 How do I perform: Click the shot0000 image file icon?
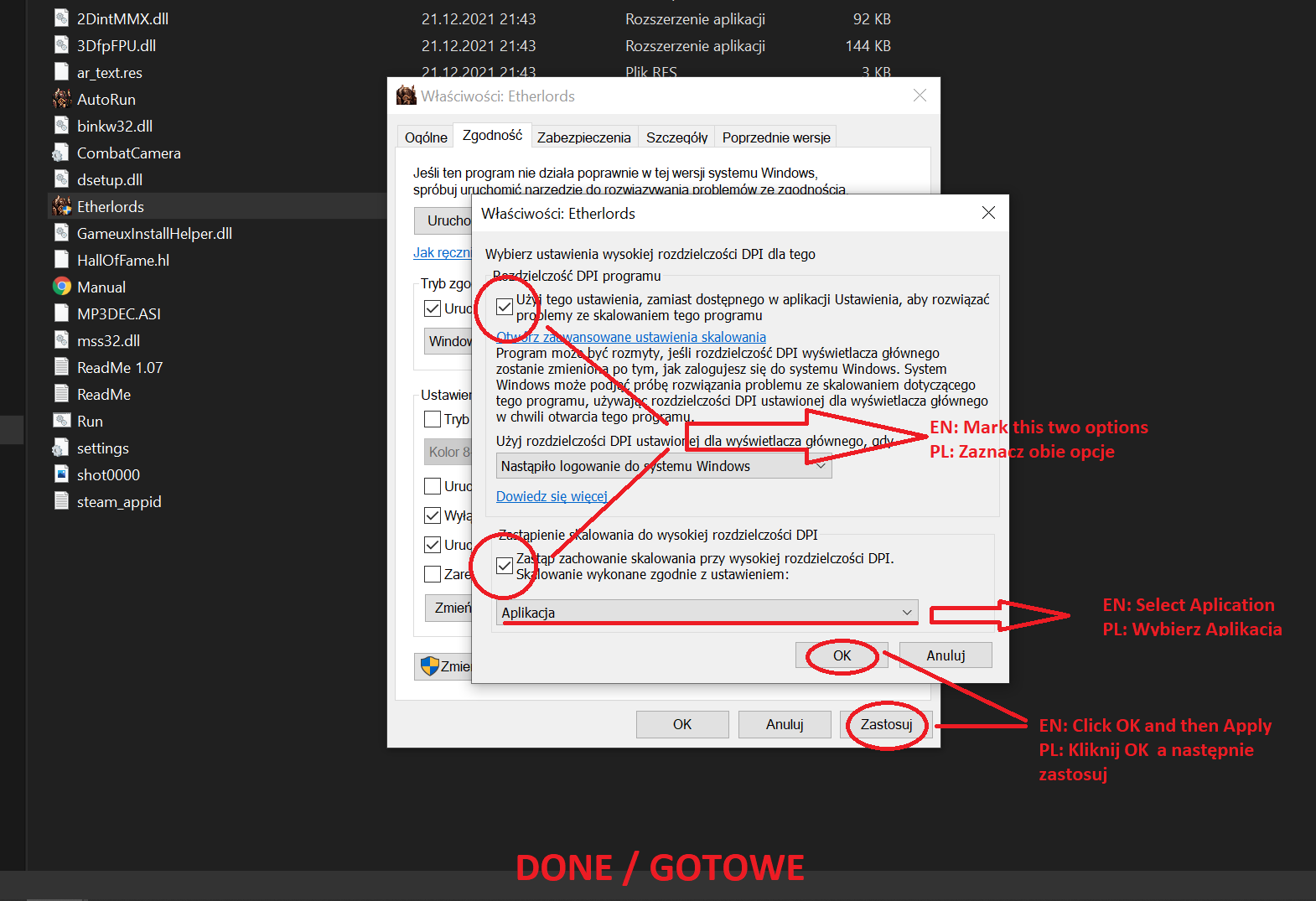61,474
